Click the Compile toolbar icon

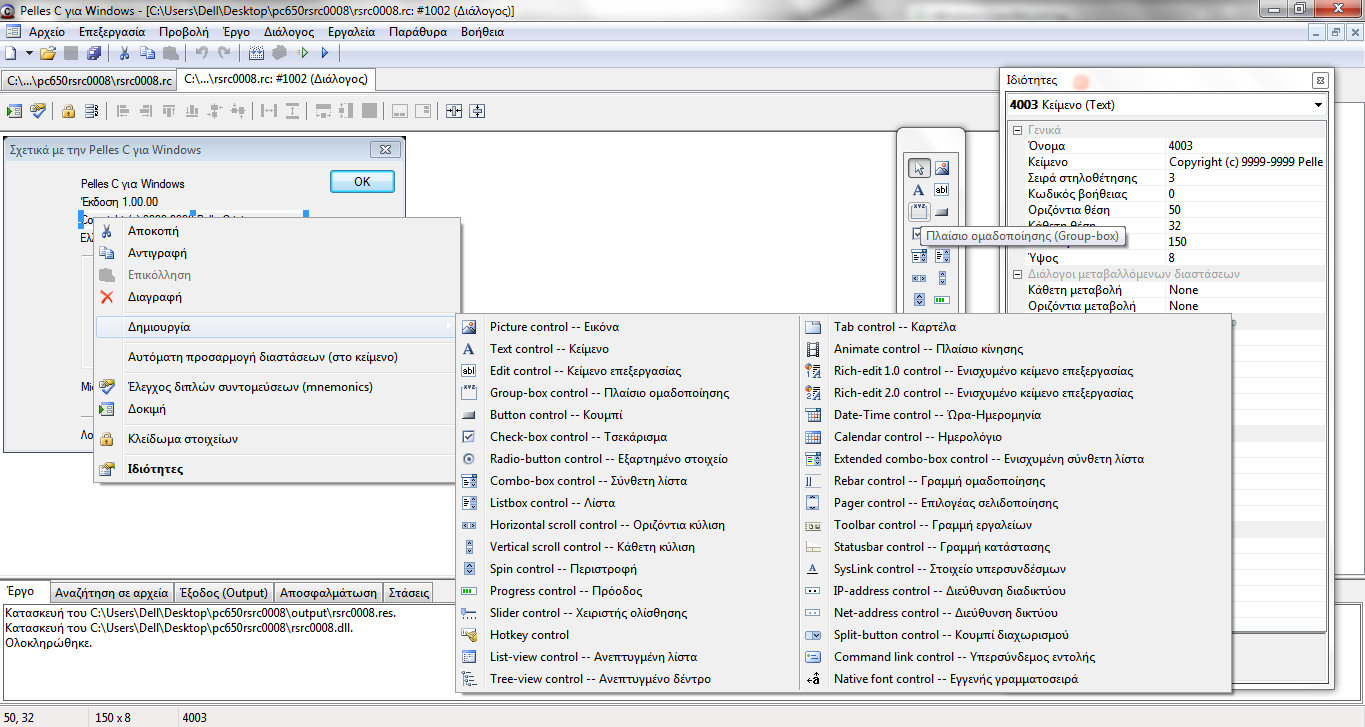(x=256, y=53)
